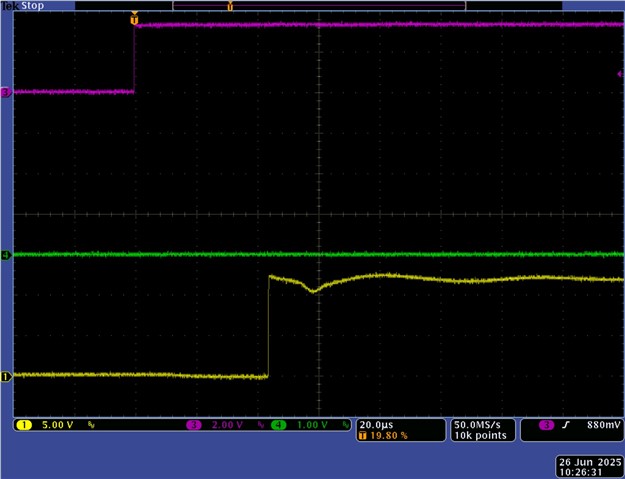The image size is (625, 479).
Task: Click the orange T icon beside 19.80 %
Action: [x=363, y=436]
